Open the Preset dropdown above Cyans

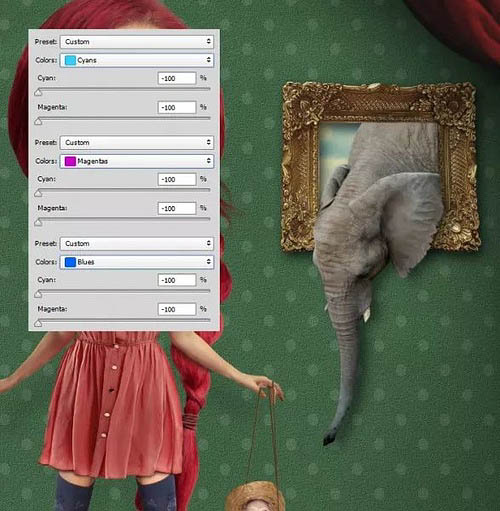(137, 42)
